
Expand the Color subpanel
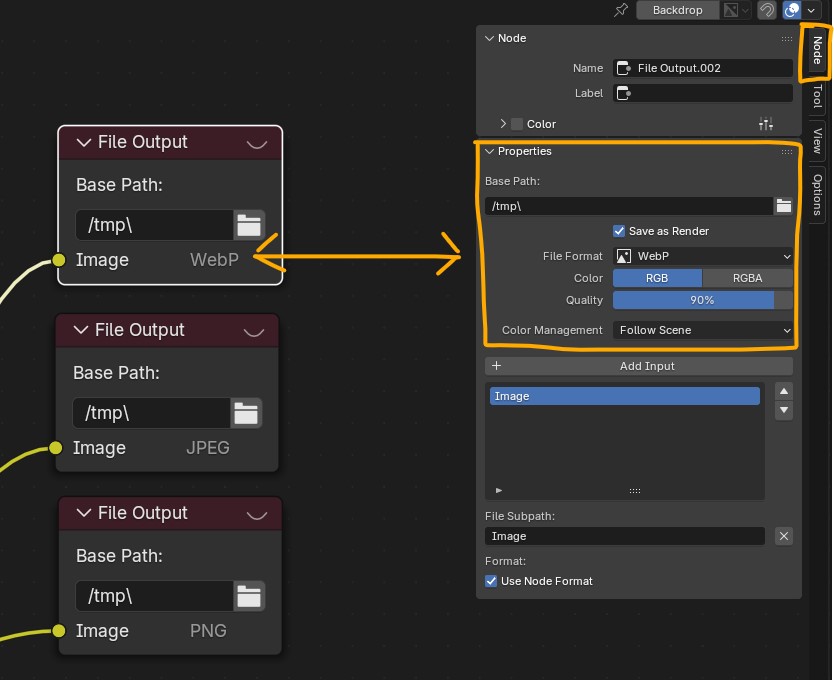503,124
